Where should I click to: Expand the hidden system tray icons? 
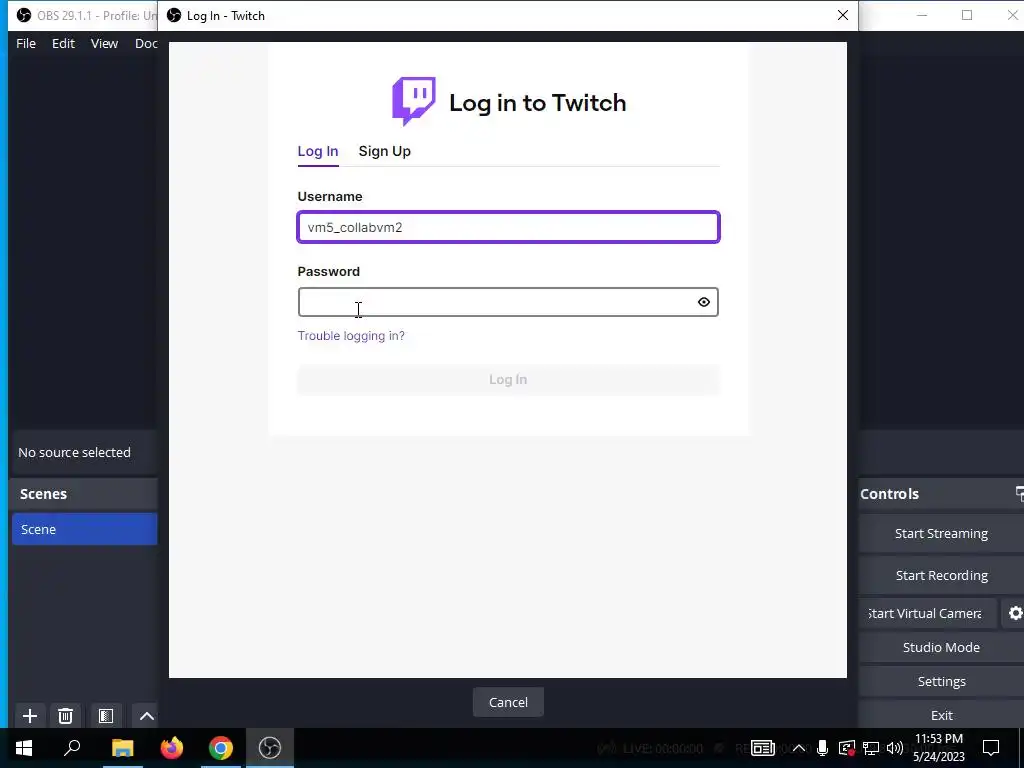pyautogui.click(x=798, y=748)
